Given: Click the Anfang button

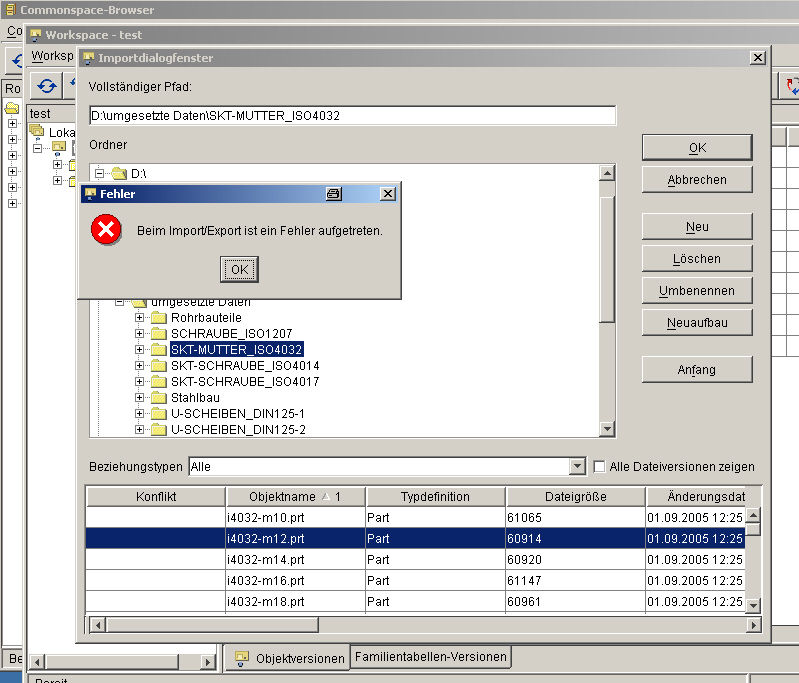Looking at the screenshot, I should (x=697, y=370).
